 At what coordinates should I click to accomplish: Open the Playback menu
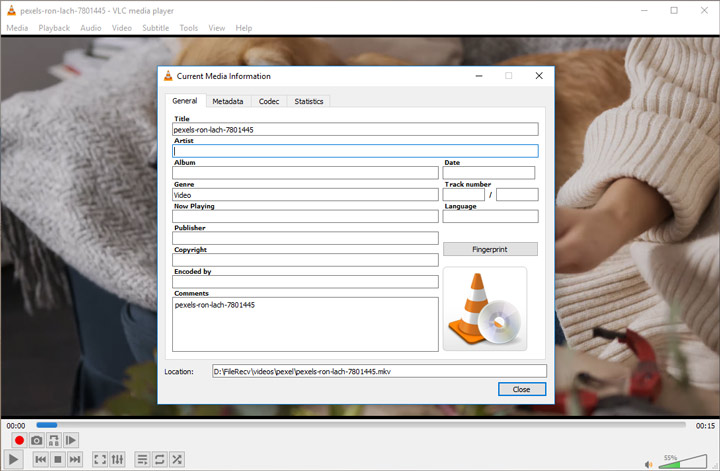pos(54,28)
